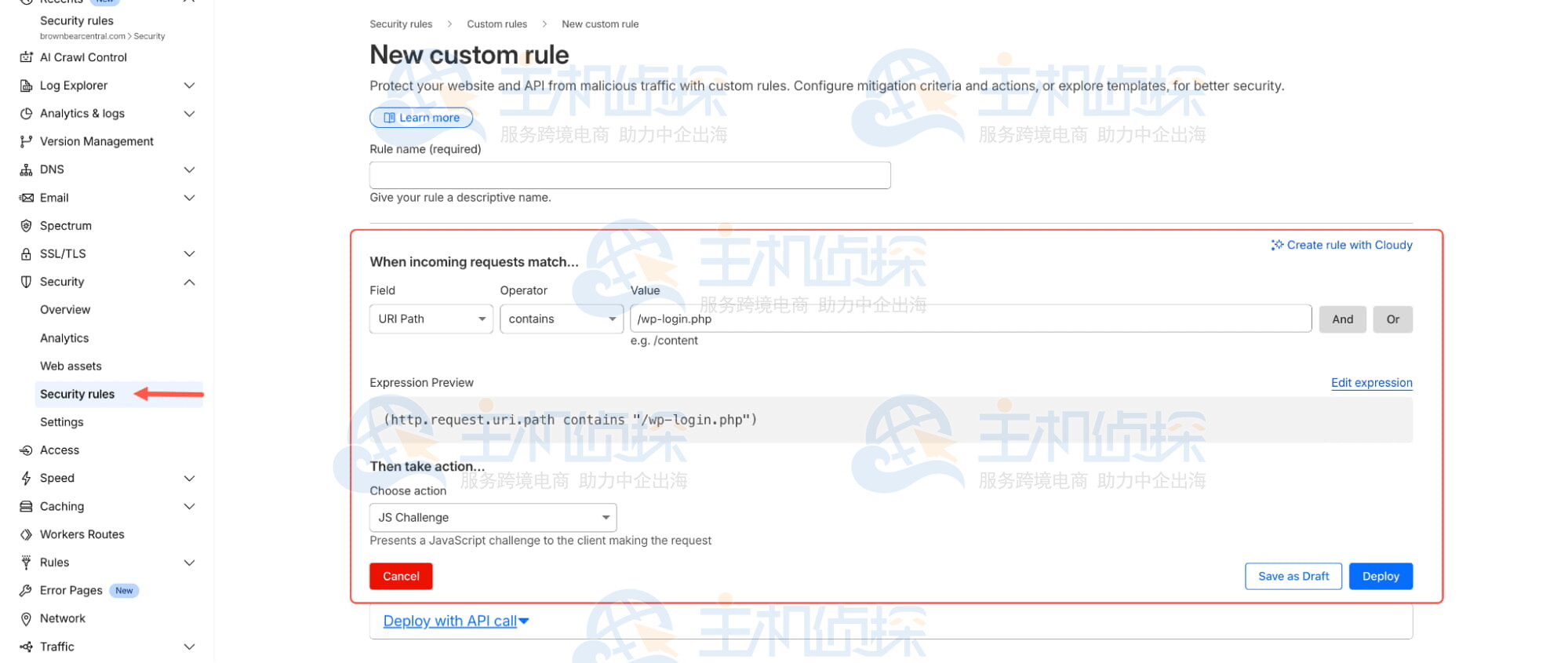
Task: Click the book icon in Learn more
Action: point(389,118)
